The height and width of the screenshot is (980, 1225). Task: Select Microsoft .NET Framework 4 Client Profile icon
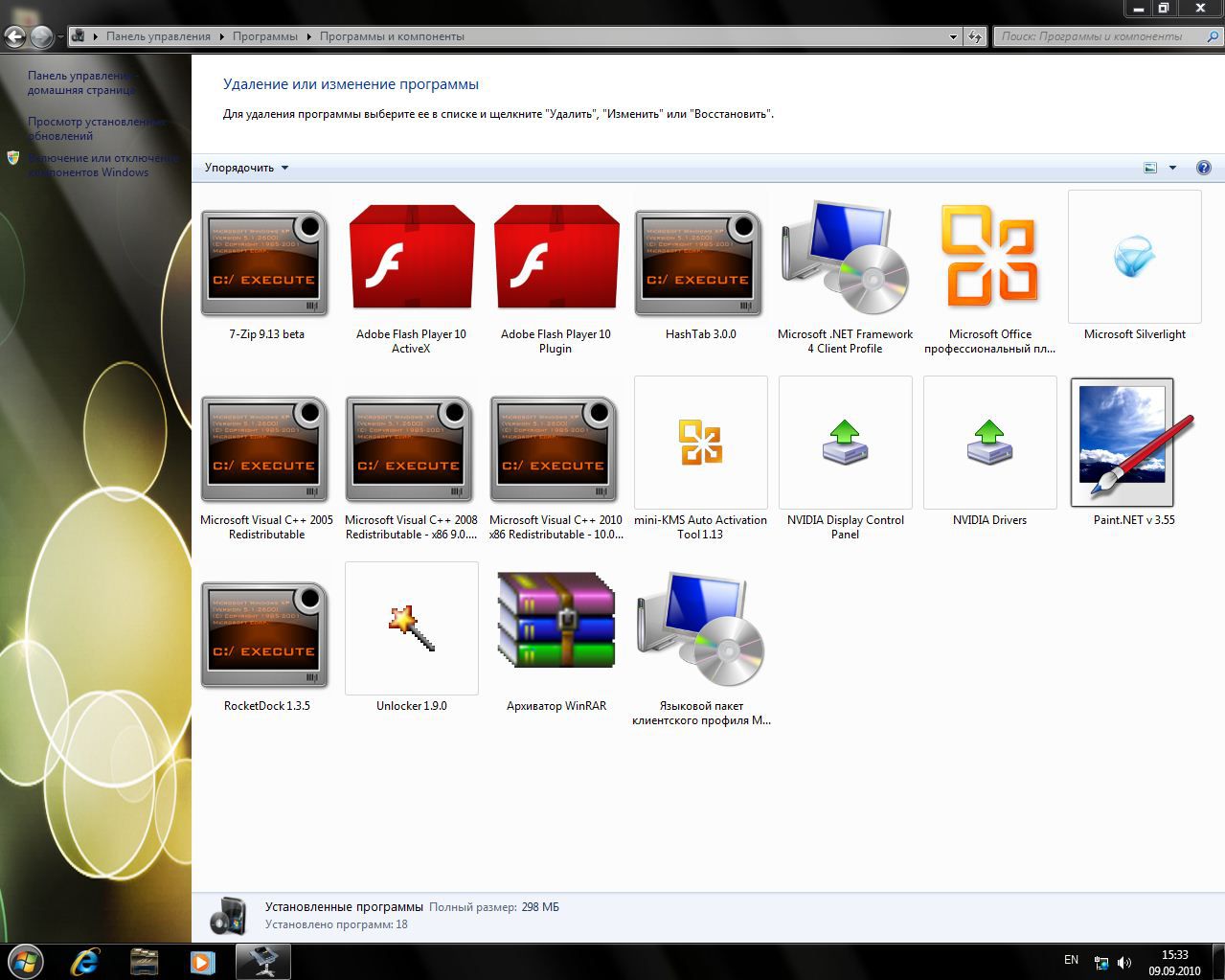click(845, 257)
